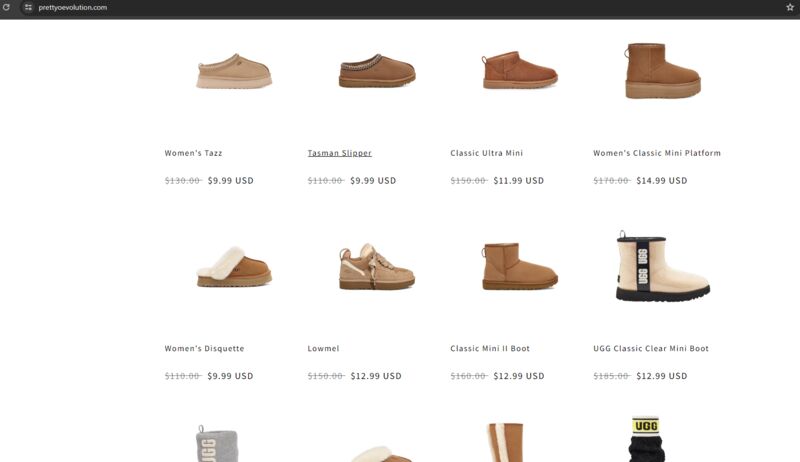Viewport: 800px width, 462px height.
Task: Open the Lowmel sneaker product image
Action: pyautogui.click(x=377, y=266)
